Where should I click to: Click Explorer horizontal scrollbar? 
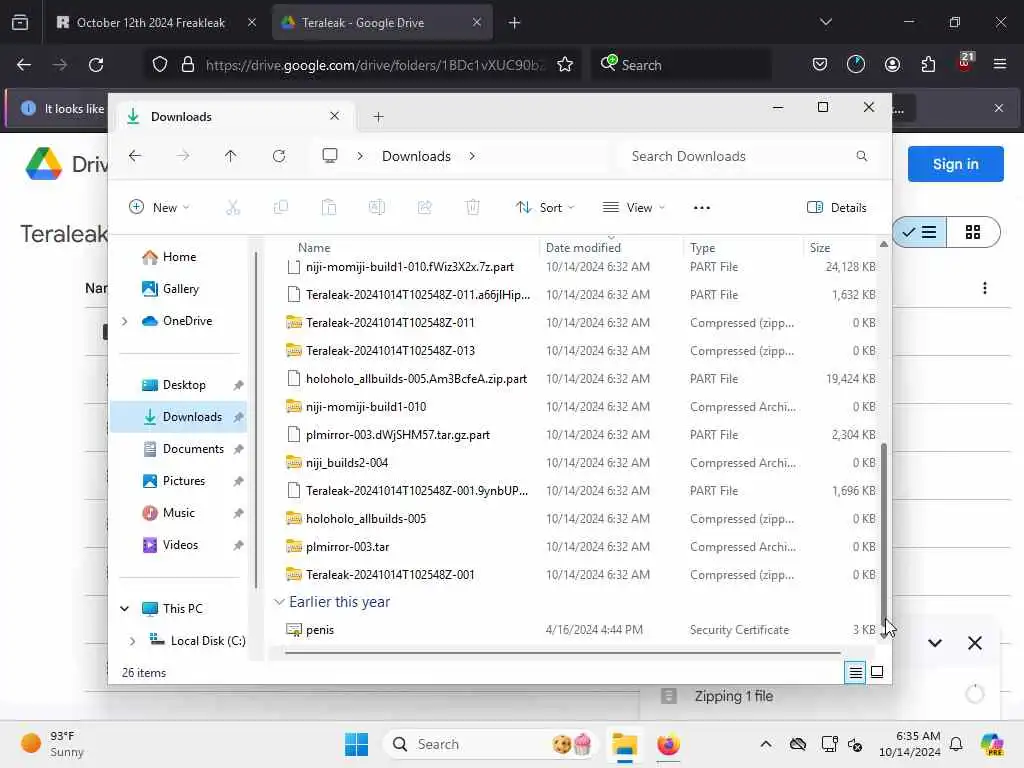(x=563, y=652)
